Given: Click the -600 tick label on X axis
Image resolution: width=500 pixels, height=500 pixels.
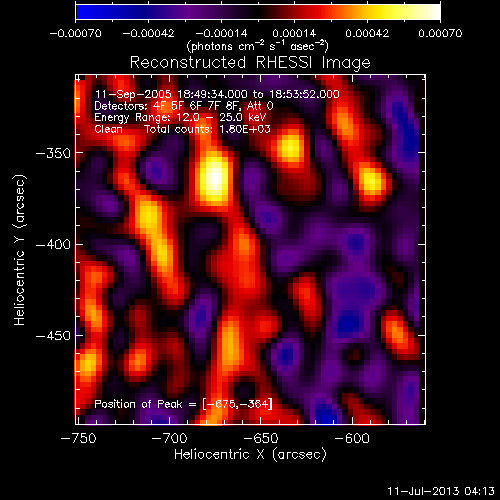Looking at the screenshot, I should point(352,438).
